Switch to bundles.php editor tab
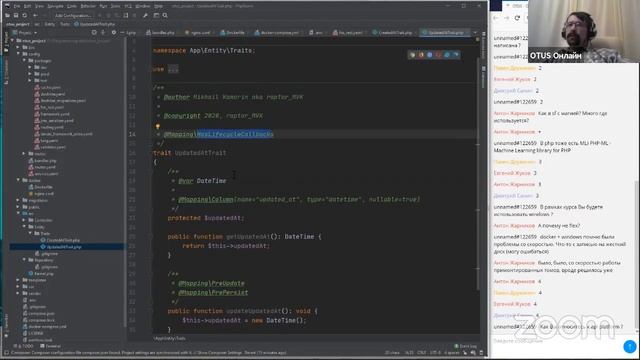The image size is (640, 360). [160, 33]
